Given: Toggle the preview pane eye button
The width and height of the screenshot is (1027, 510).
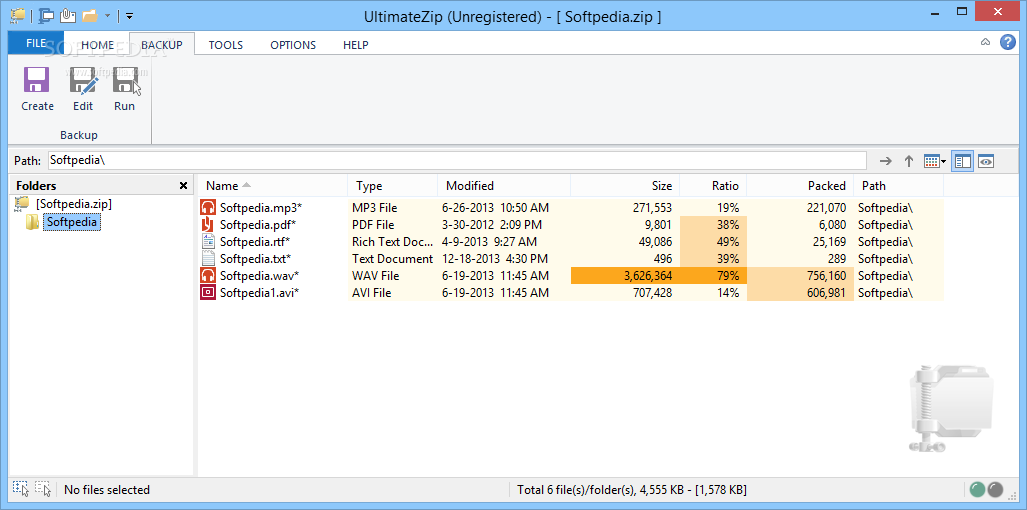Looking at the screenshot, I should click(x=986, y=161).
